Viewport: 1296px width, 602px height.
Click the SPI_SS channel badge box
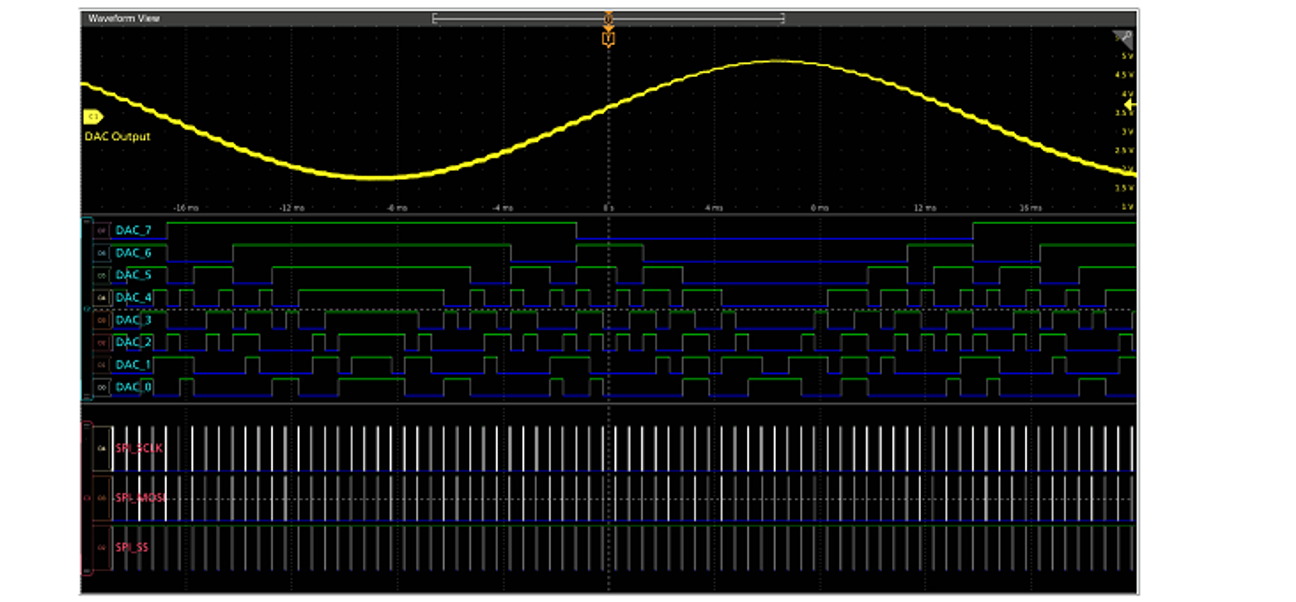tap(101, 547)
